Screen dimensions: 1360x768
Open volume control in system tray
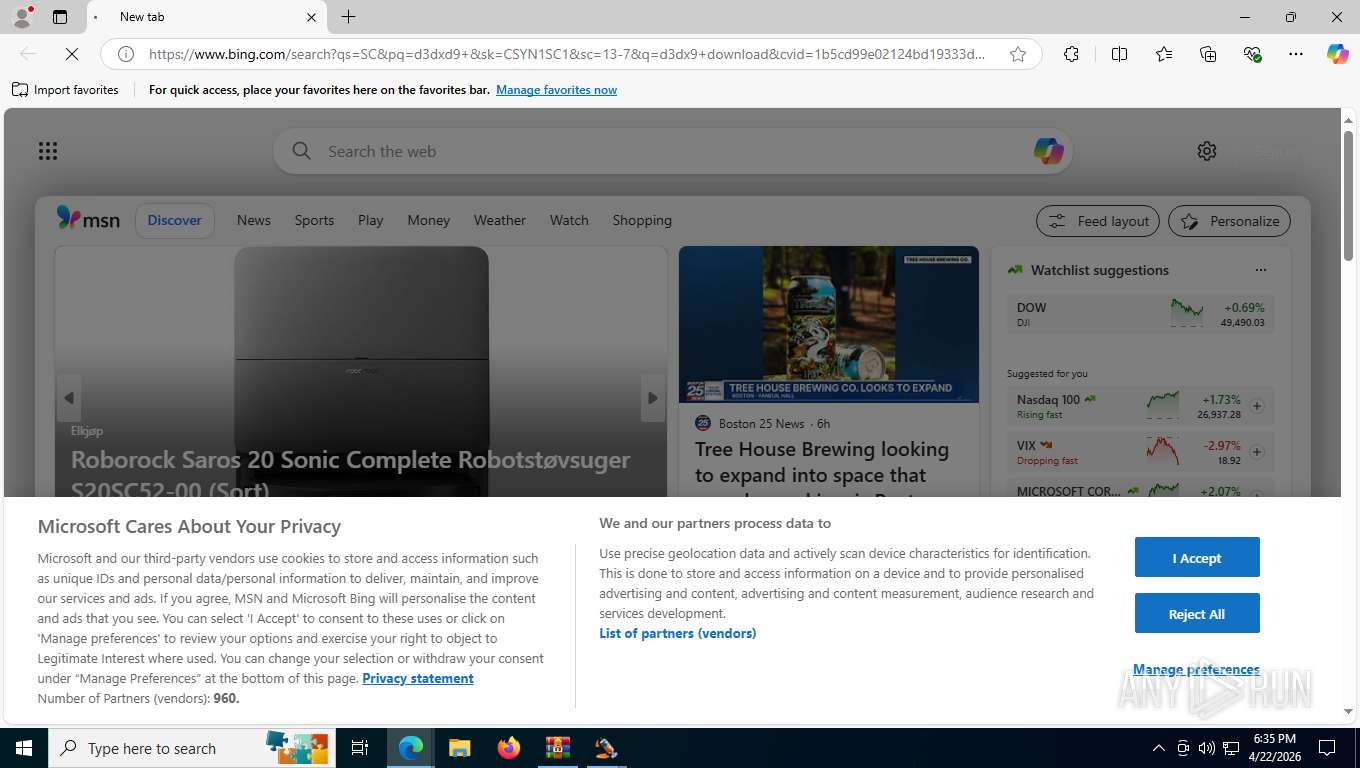click(1206, 748)
